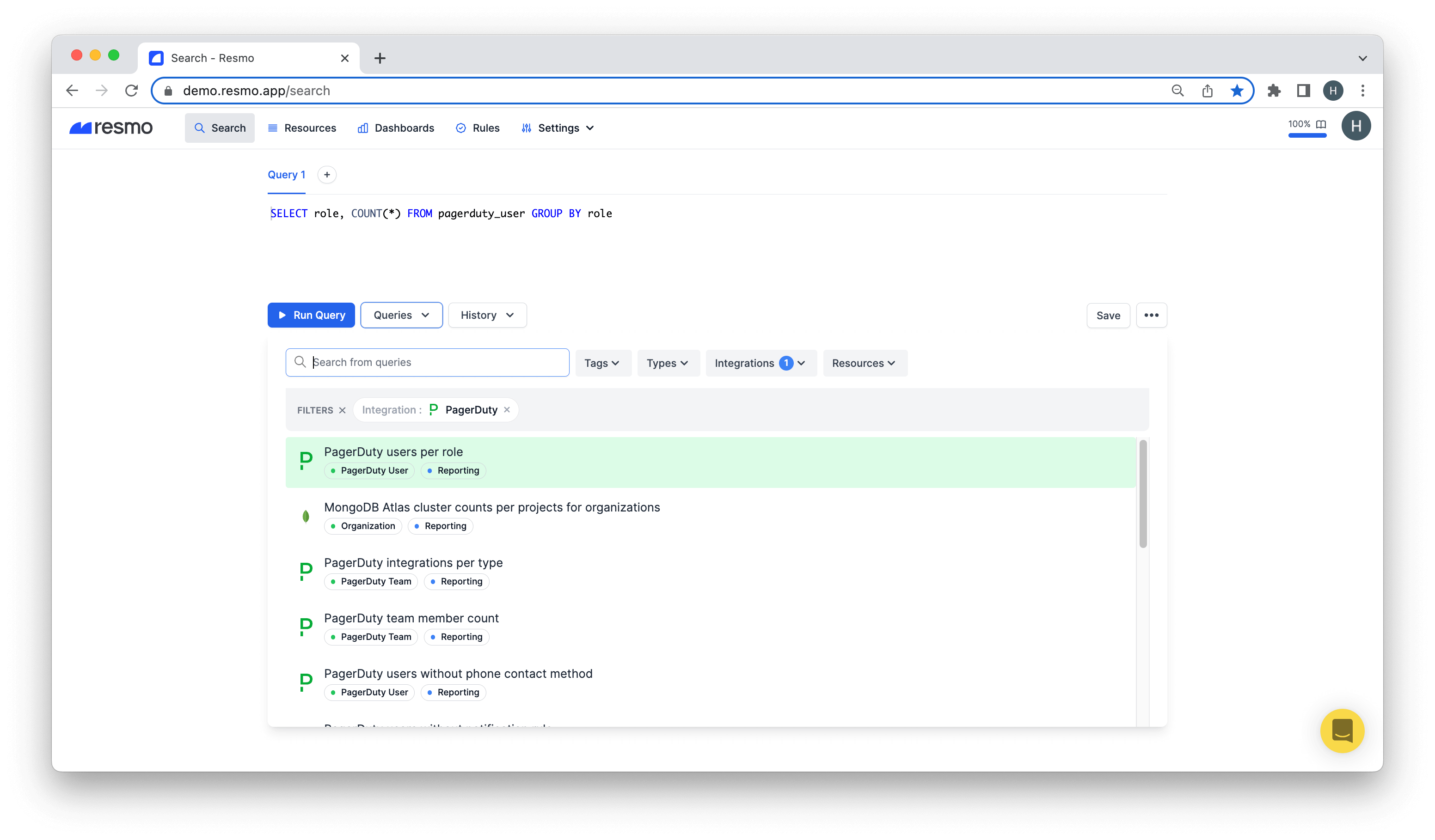
Task: Run the current query
Action: click(311, 315)
